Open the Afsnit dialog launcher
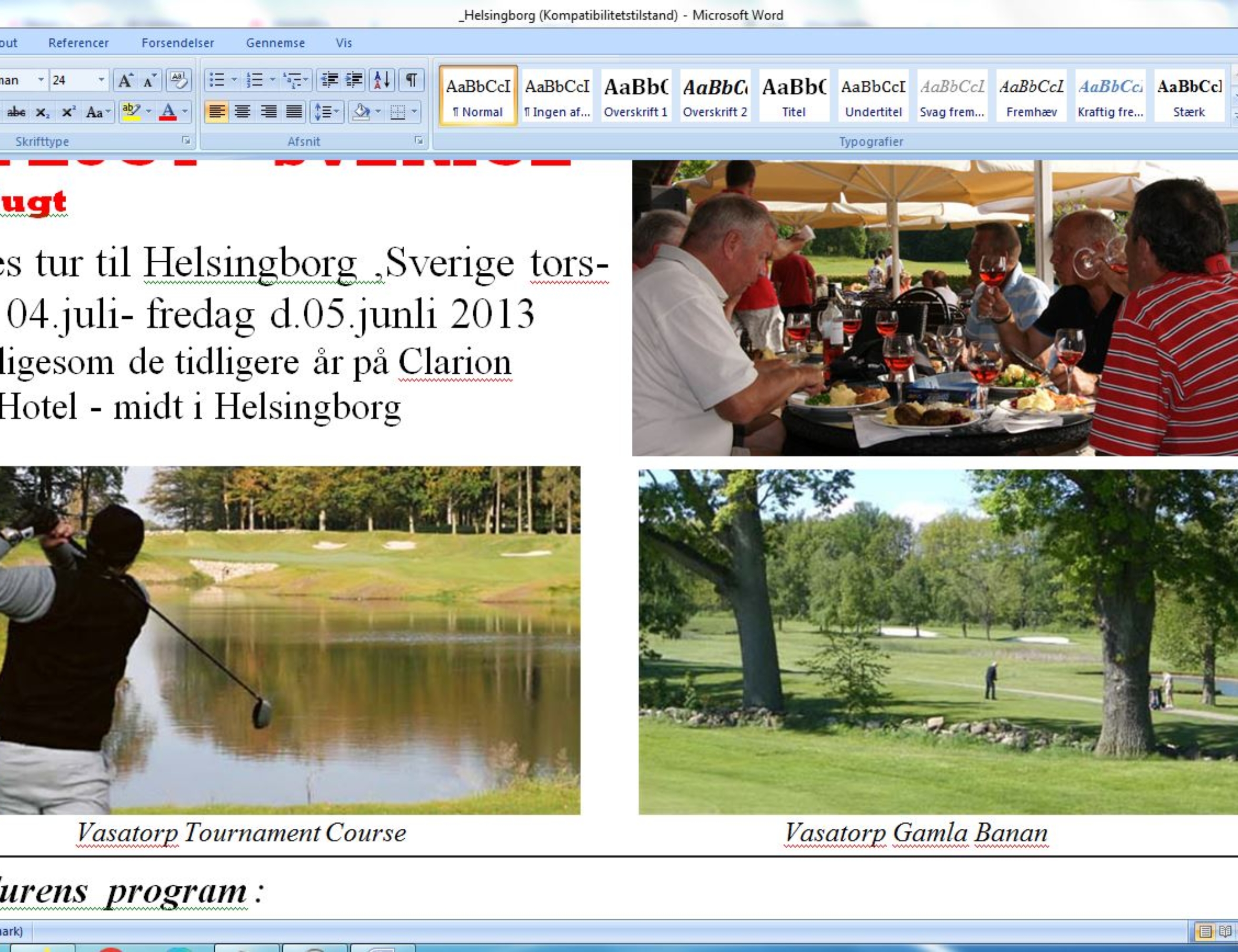This screenshot has height=952, width=1238. pos(419,140)
